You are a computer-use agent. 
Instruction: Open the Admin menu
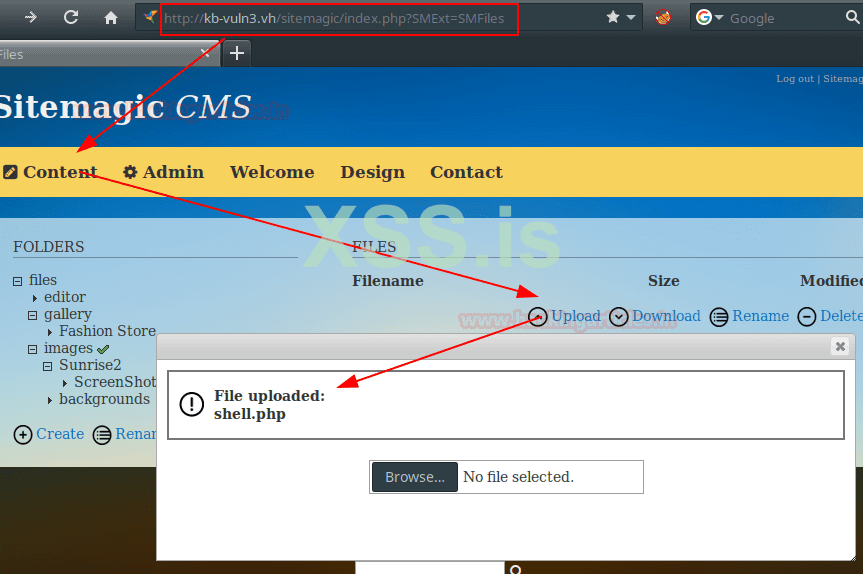click(x=173, y=172)
